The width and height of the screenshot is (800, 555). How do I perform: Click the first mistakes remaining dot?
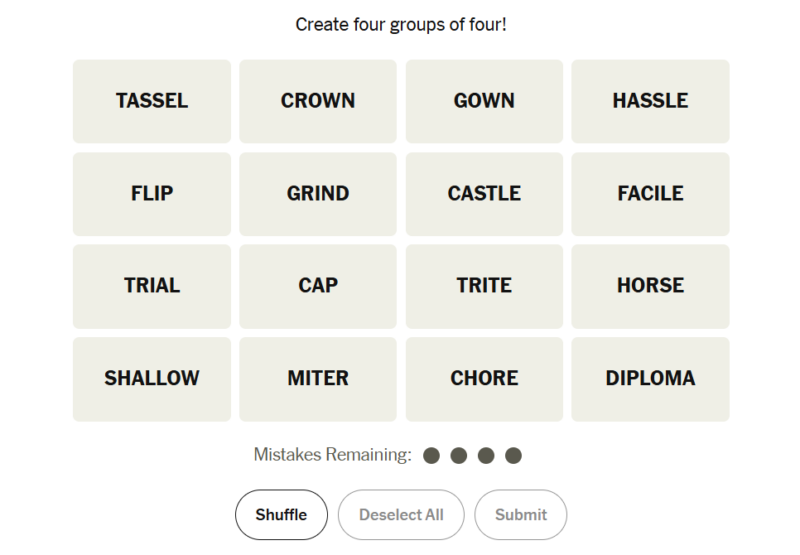click(x=432, y=456)
